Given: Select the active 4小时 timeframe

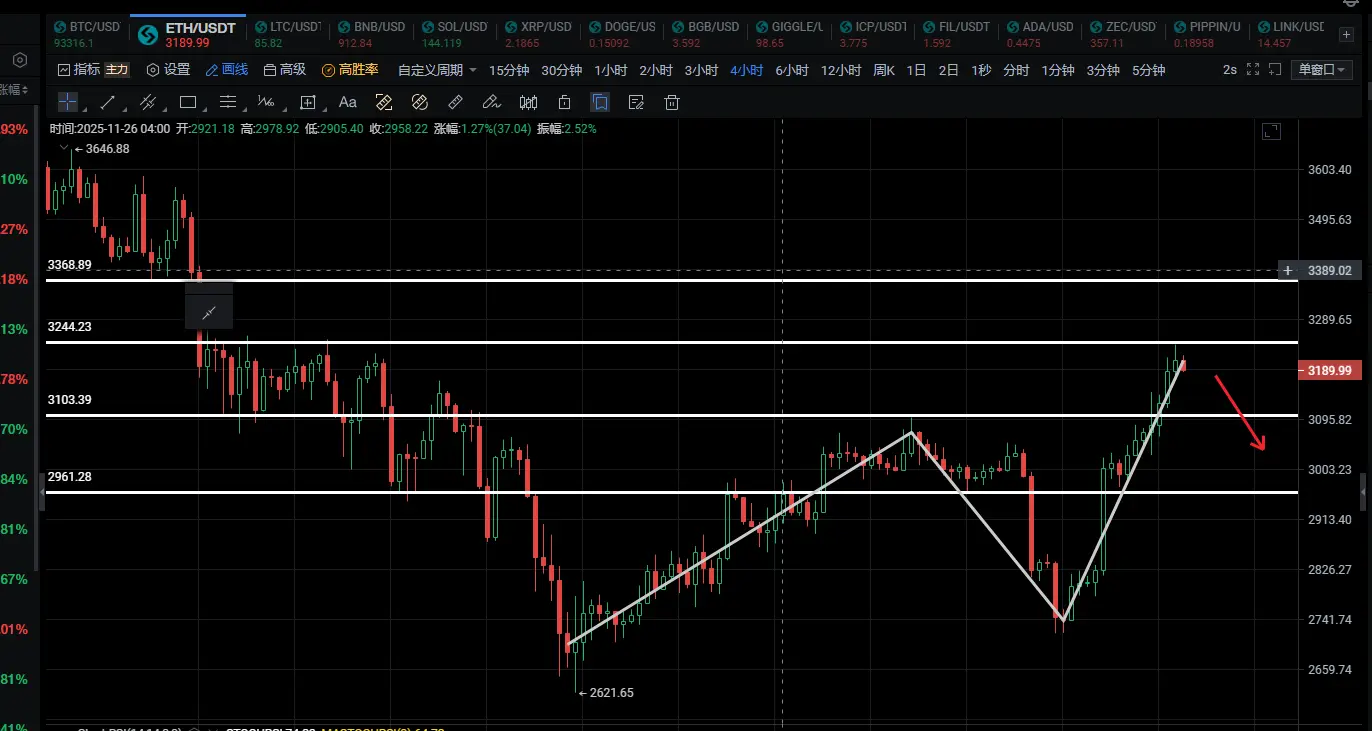Looking at the screenshot, I should pyautogui.click(x=747, y=70).
